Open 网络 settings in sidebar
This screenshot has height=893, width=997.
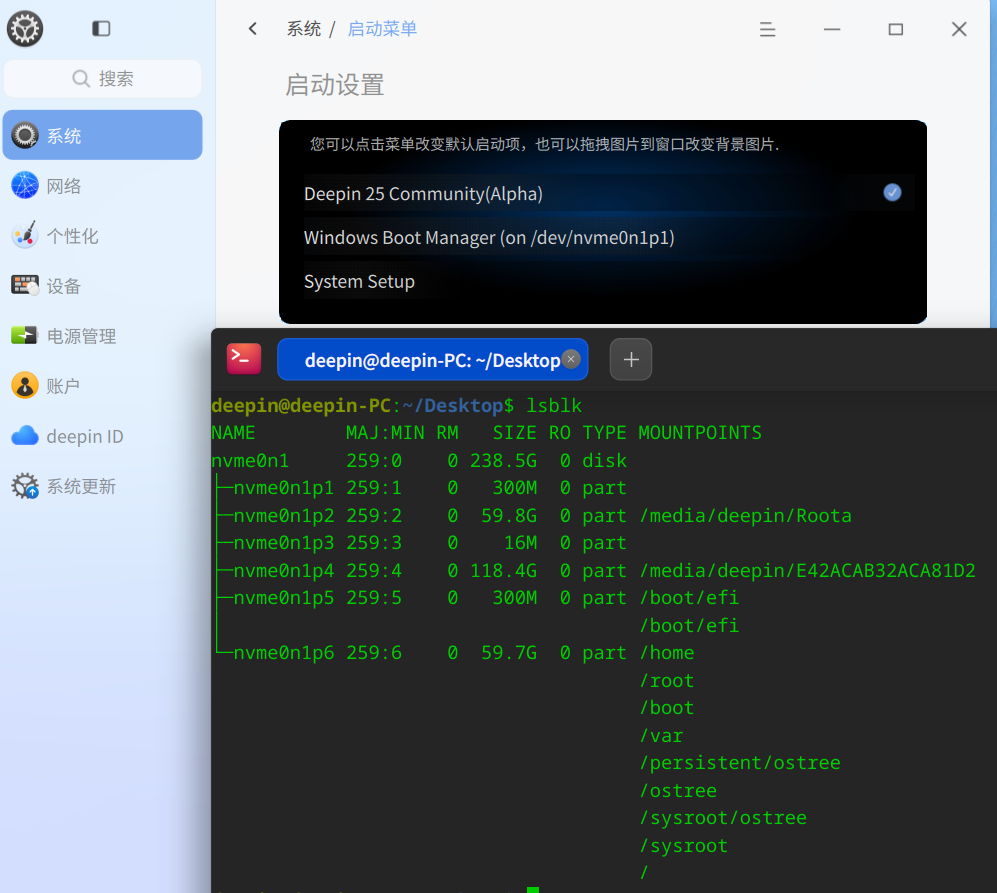[102, 186]
